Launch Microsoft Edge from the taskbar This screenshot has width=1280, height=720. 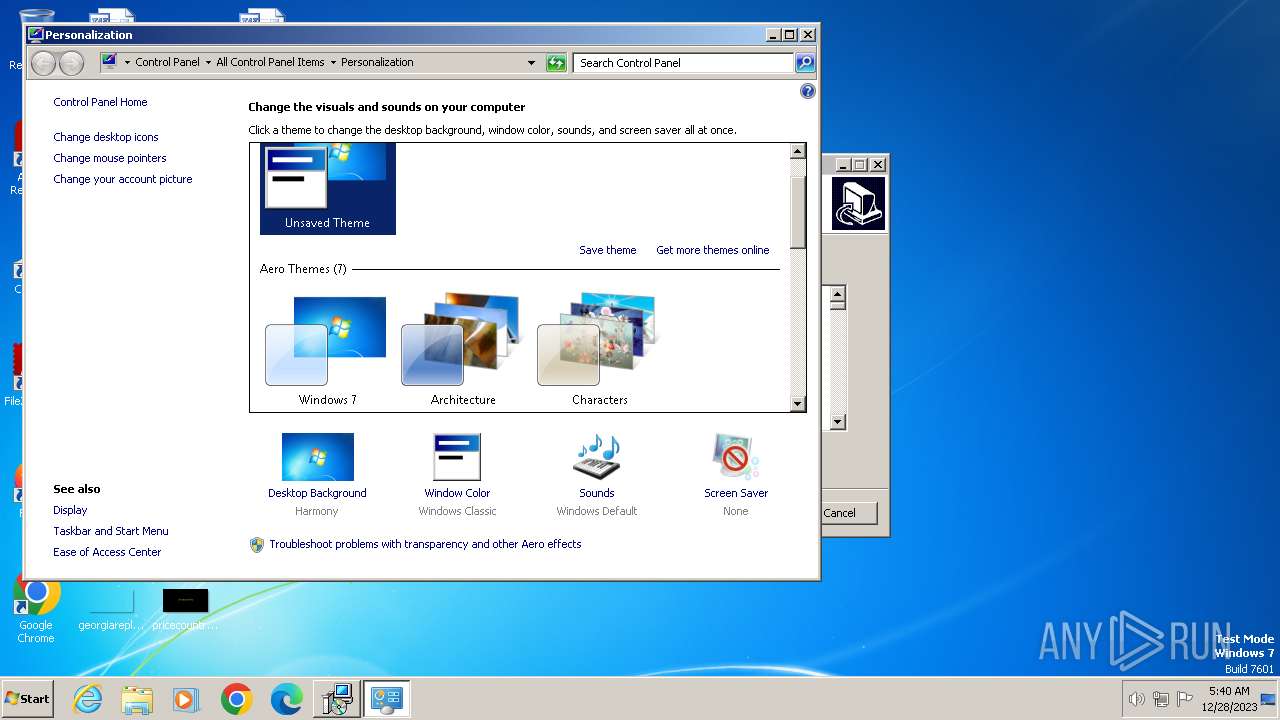point(286,699)
